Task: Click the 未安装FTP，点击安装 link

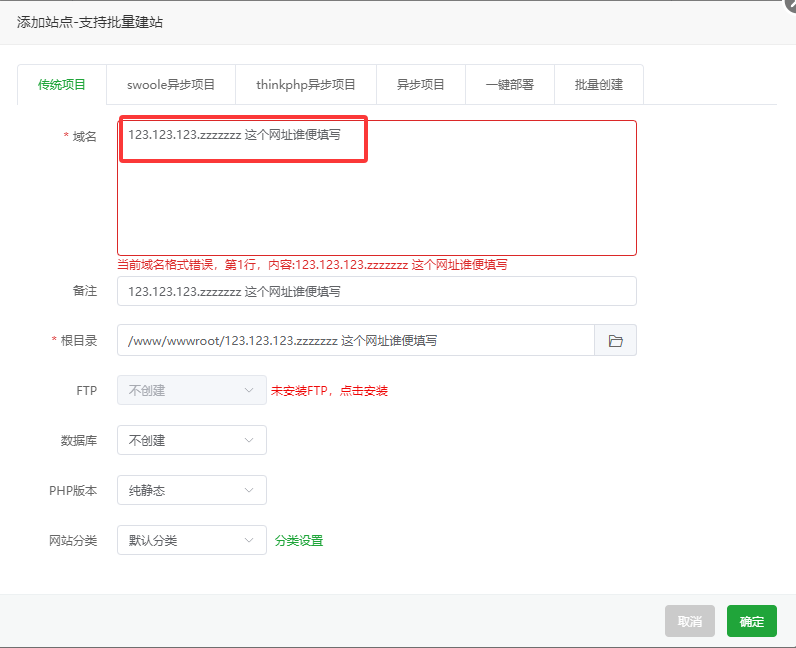Action: pos(329,391)
